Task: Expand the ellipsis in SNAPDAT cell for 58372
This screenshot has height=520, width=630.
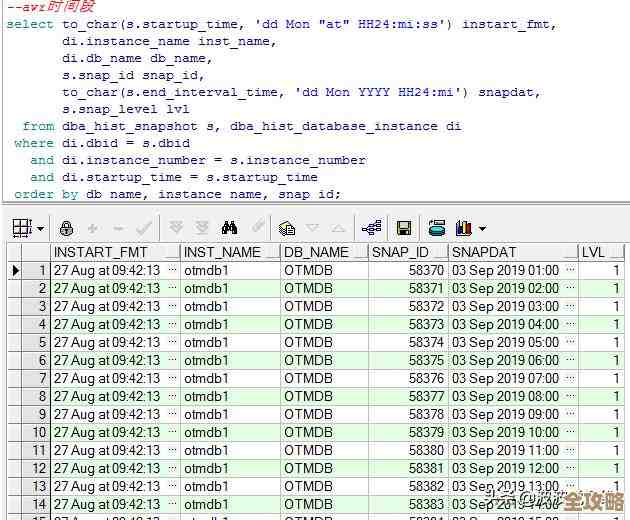Action: coord(570,307)
